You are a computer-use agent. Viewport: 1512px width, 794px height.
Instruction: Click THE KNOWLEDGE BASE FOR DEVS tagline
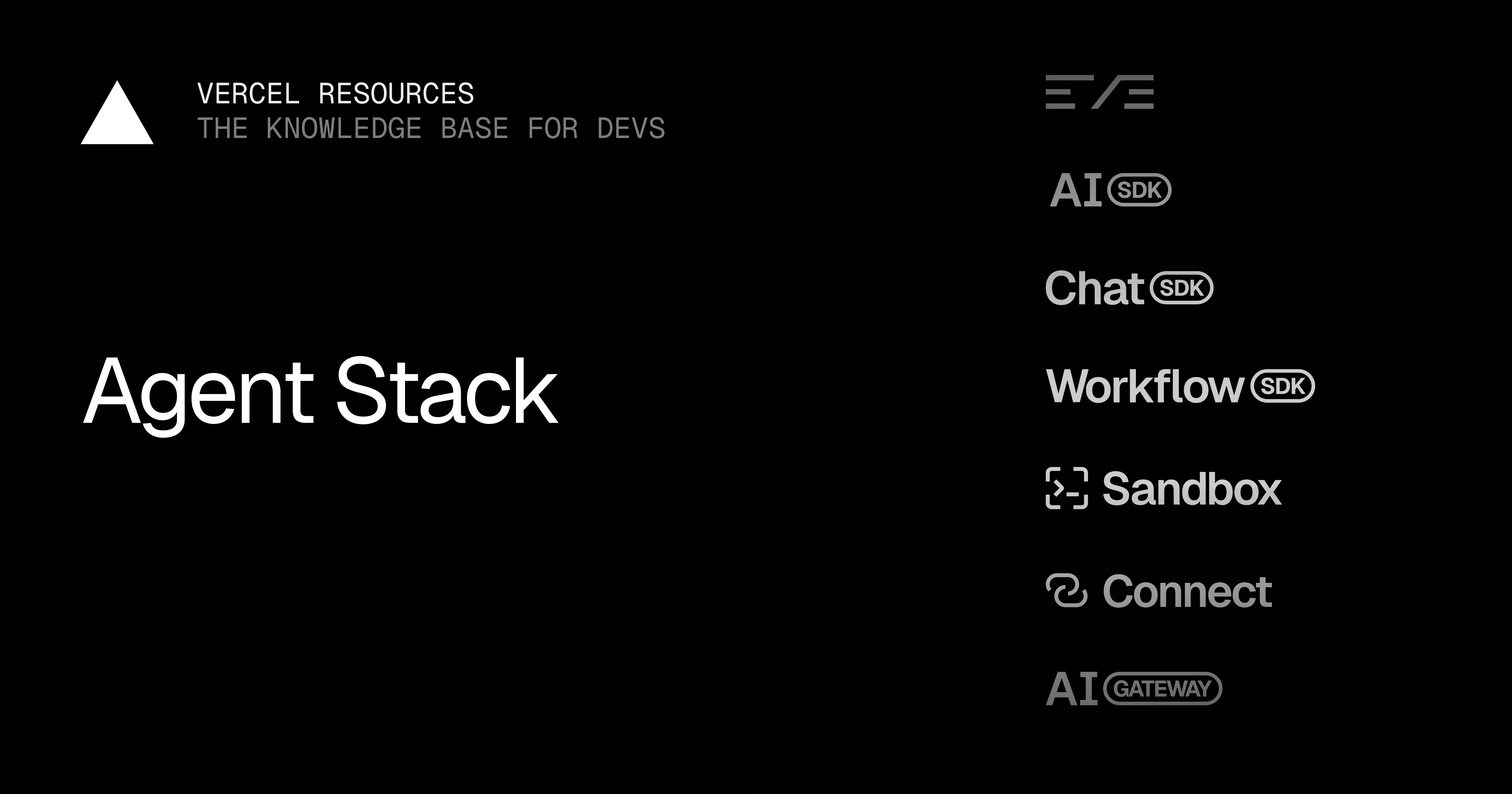[x=432, y=129]
